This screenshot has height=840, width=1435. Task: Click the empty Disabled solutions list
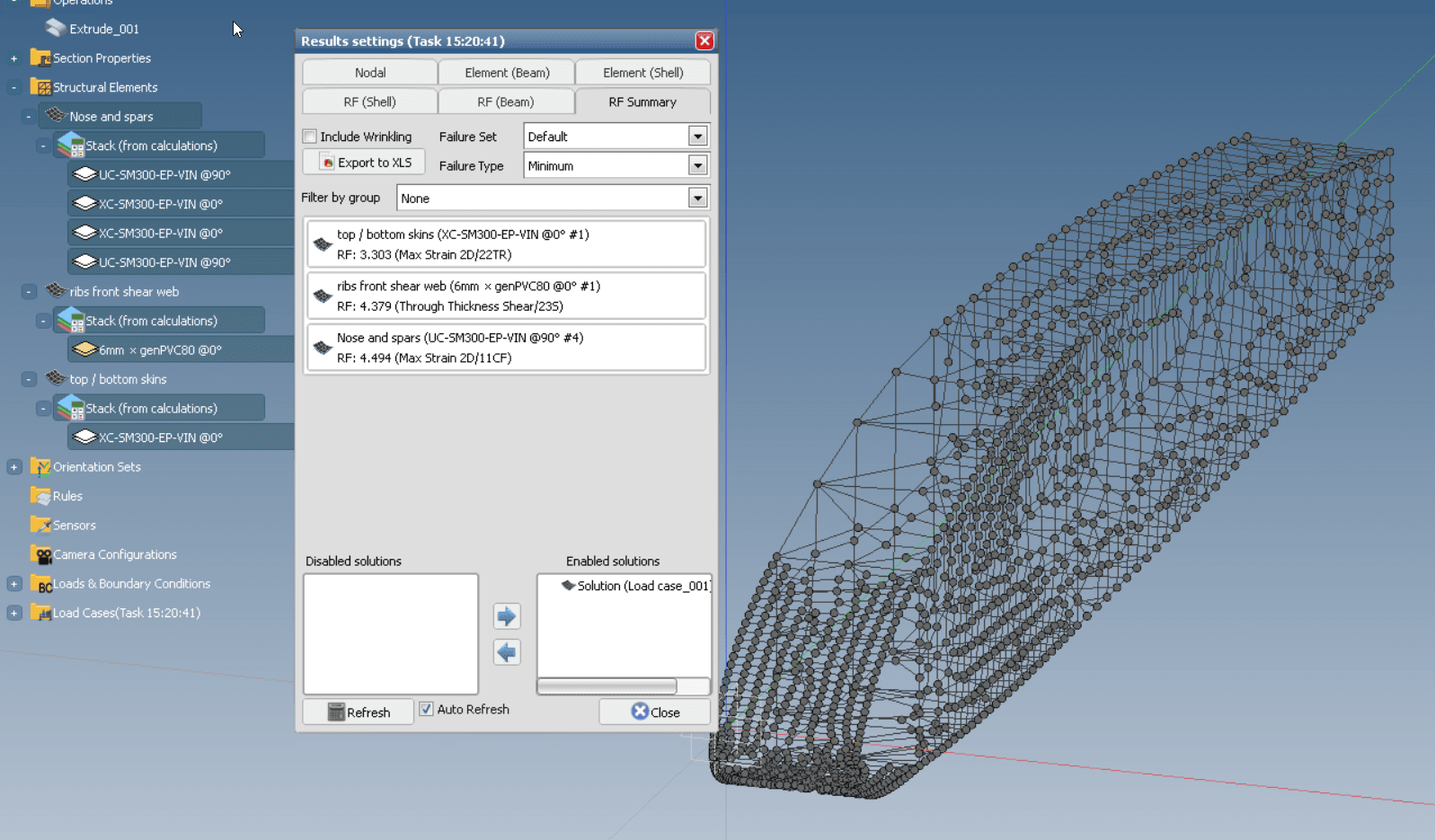pyautogui.click(x=391, y=634)
